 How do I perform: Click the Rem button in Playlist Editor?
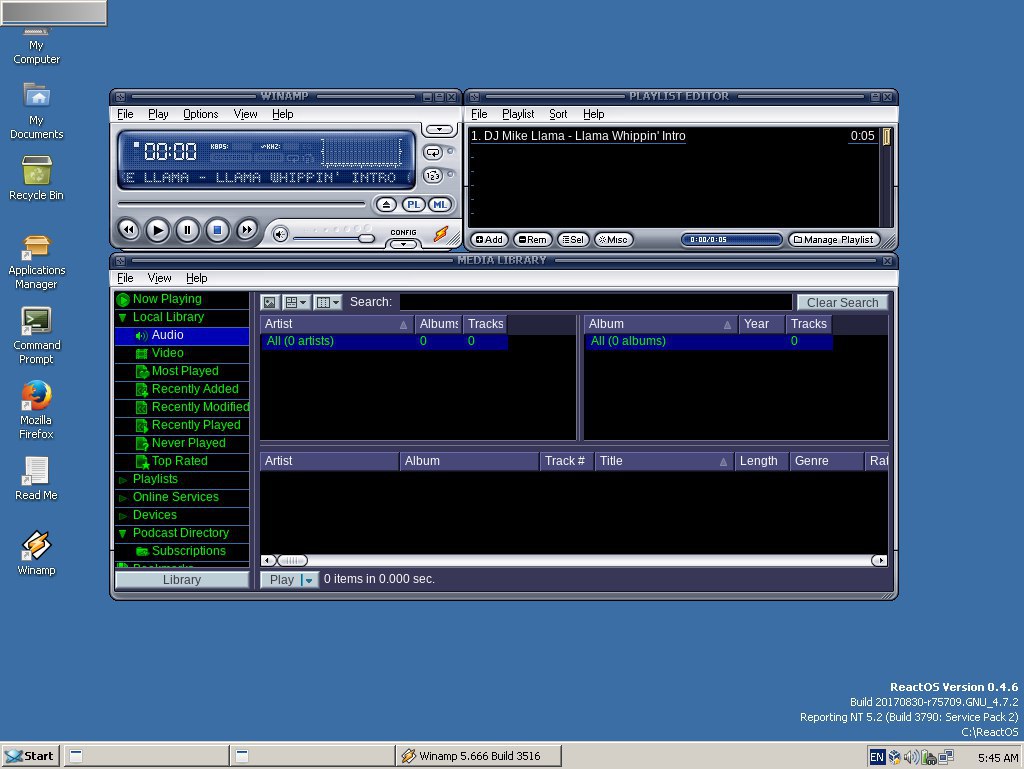[533, 240]
